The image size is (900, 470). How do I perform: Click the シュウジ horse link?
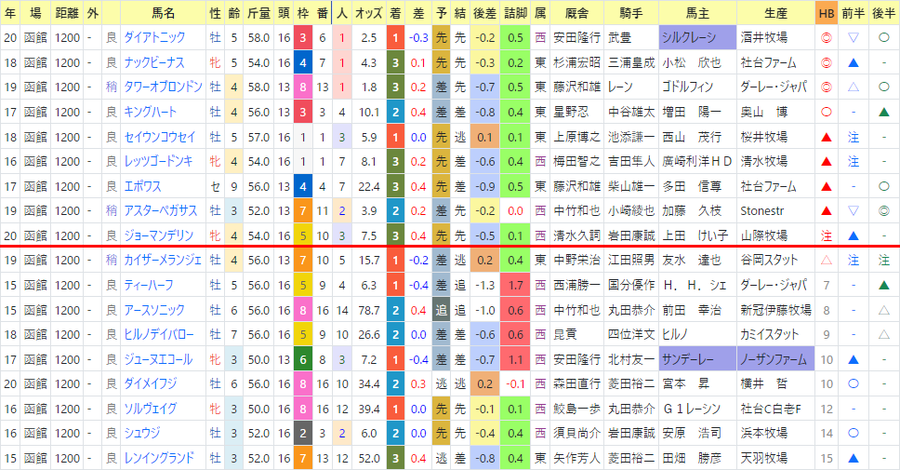(142, 434)
